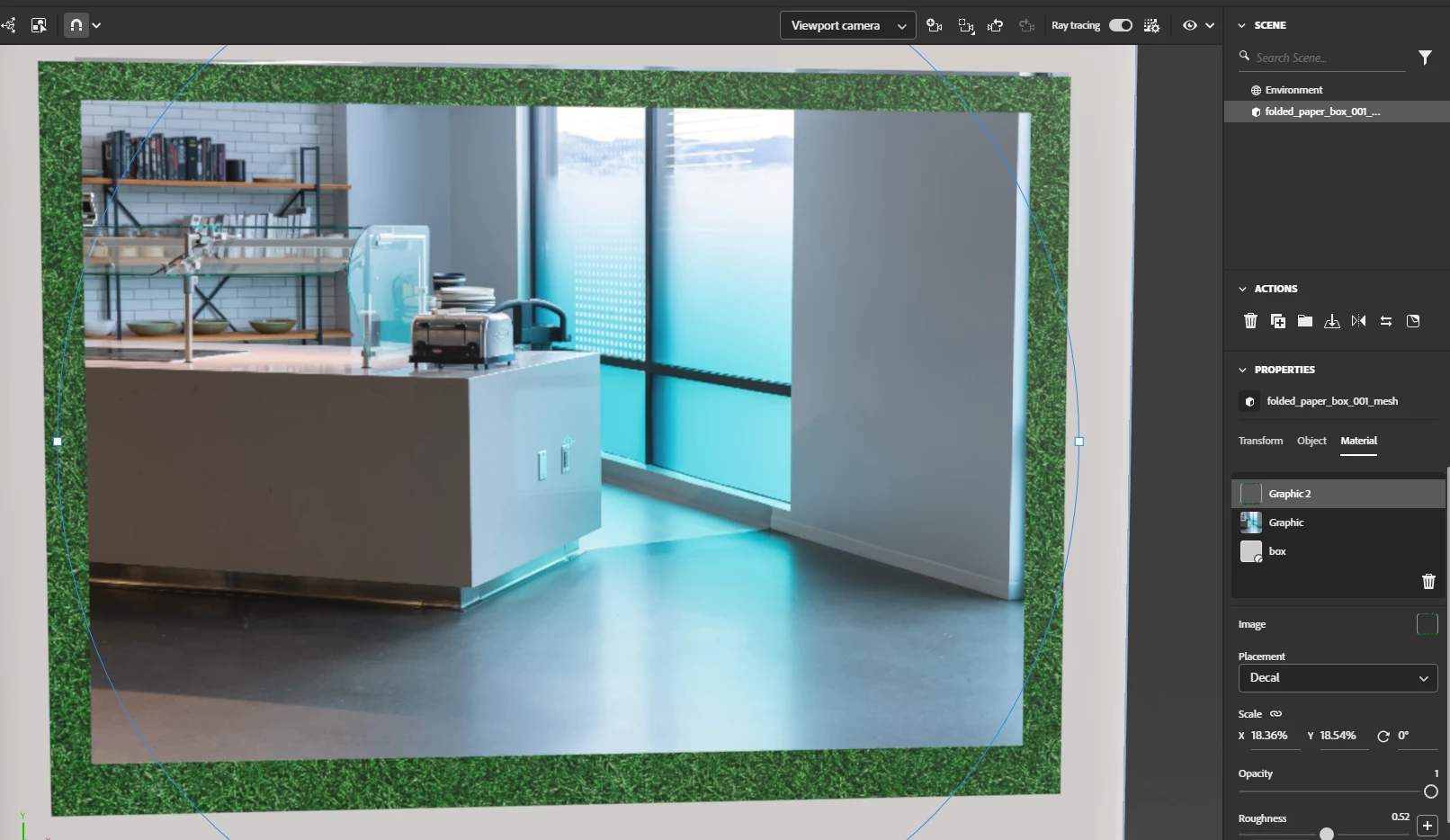Click the camera undo icon

pyautogui.click(x=995, y=25)
